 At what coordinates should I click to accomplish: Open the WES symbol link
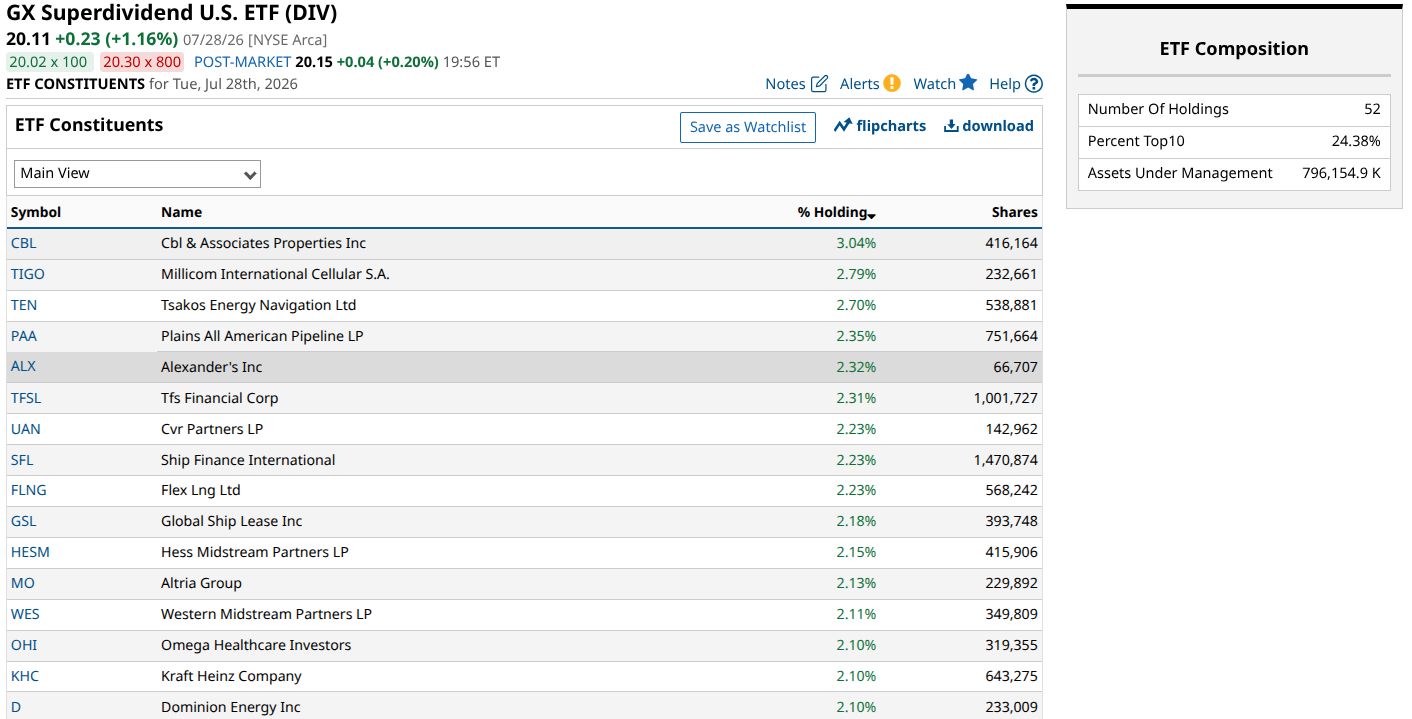(25, 614)
